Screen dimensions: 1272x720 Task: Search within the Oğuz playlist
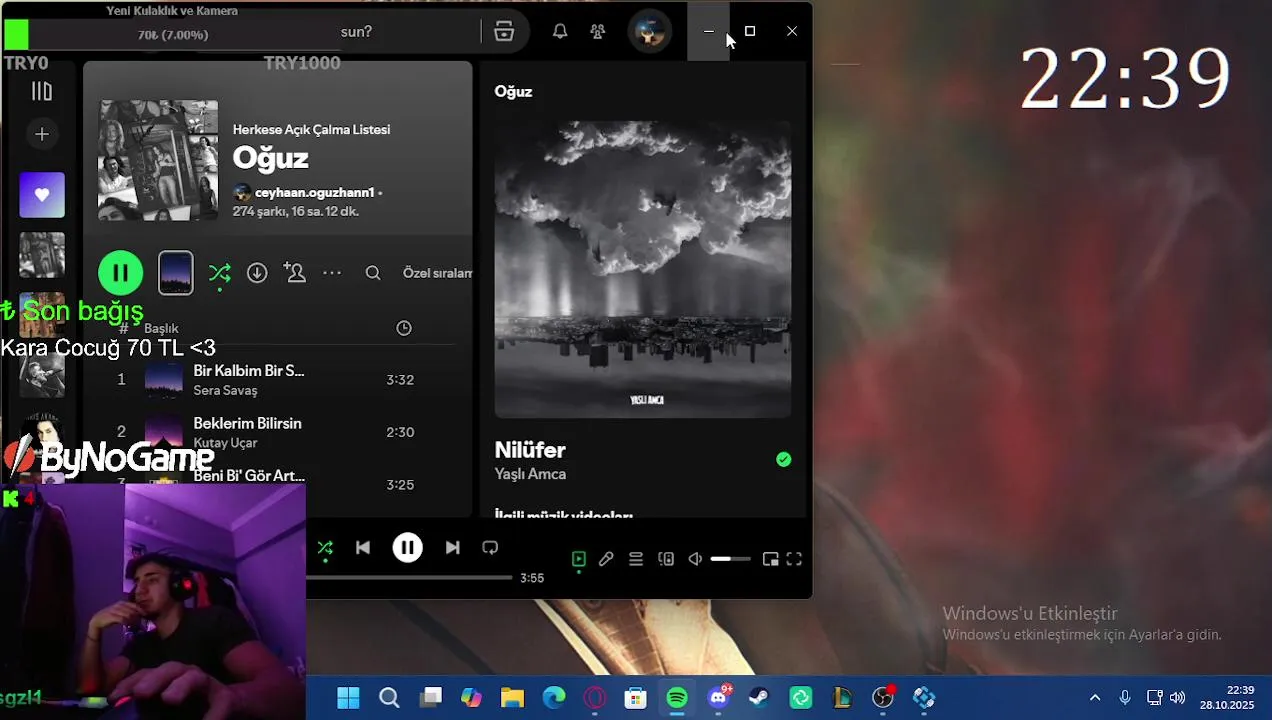coord(373,273)
